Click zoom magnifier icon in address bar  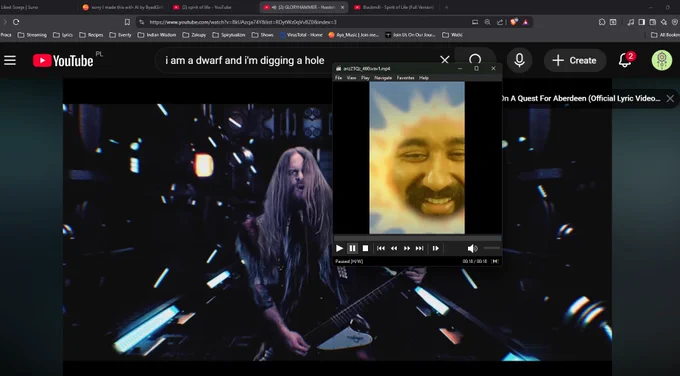(x=487, y=22)
